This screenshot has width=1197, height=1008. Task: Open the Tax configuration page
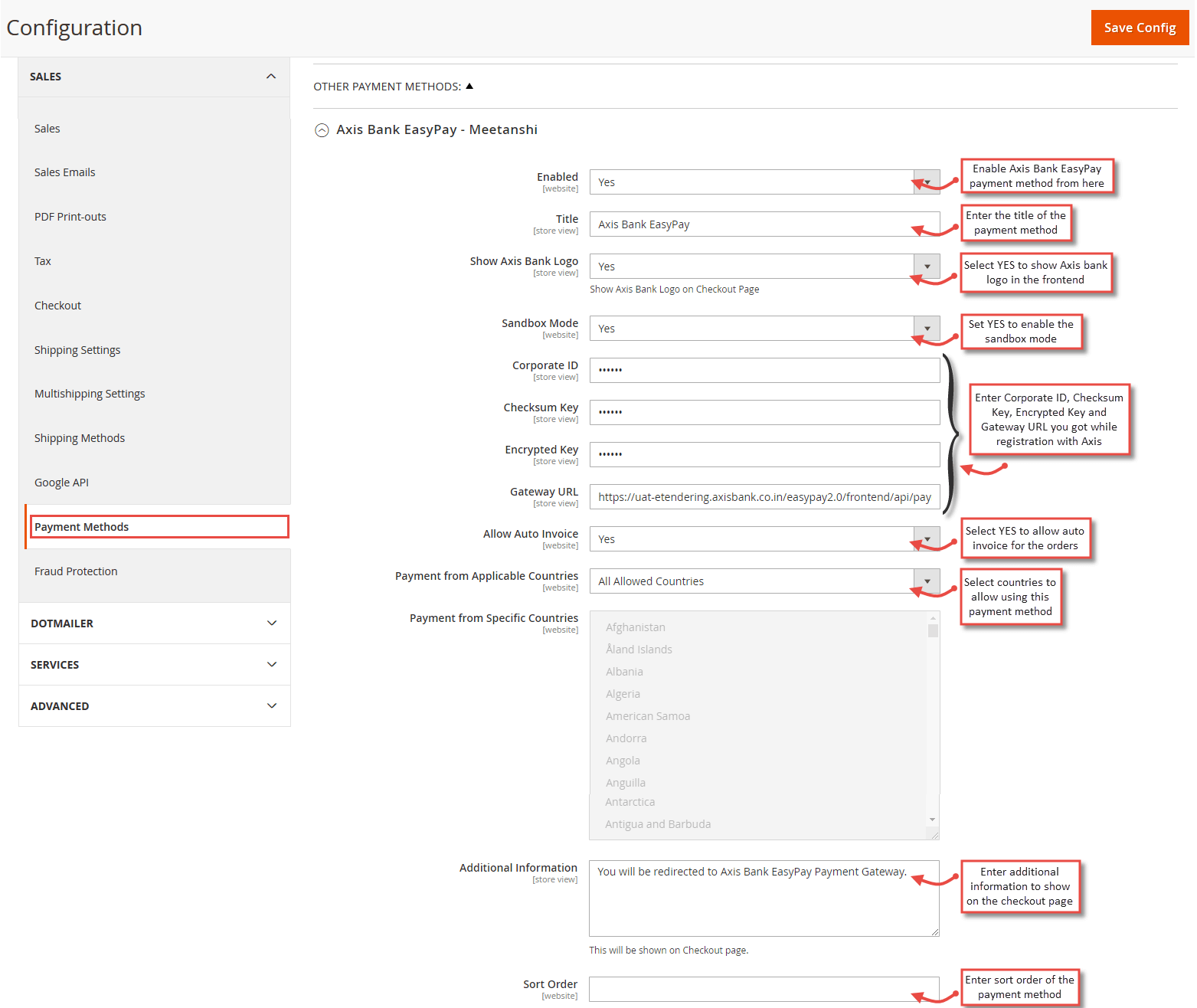click(42, 260)
